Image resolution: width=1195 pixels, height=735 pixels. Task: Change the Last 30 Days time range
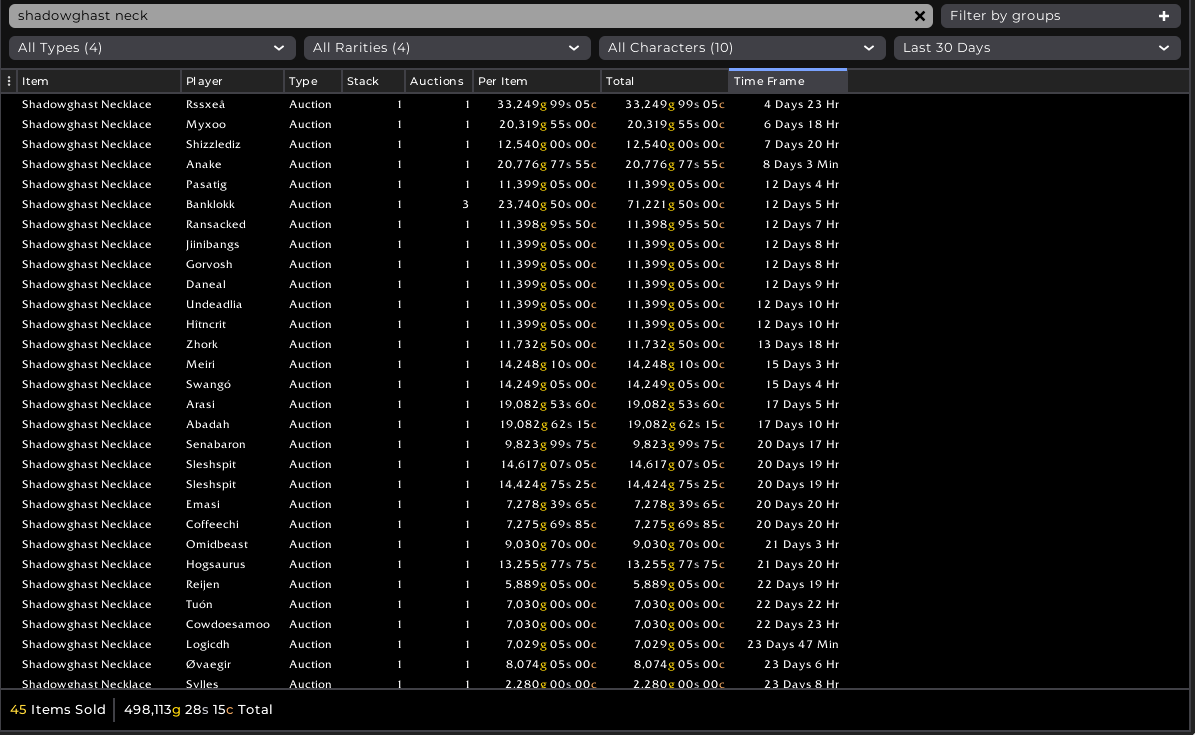pyautogui.click(x=1037, y=47)
